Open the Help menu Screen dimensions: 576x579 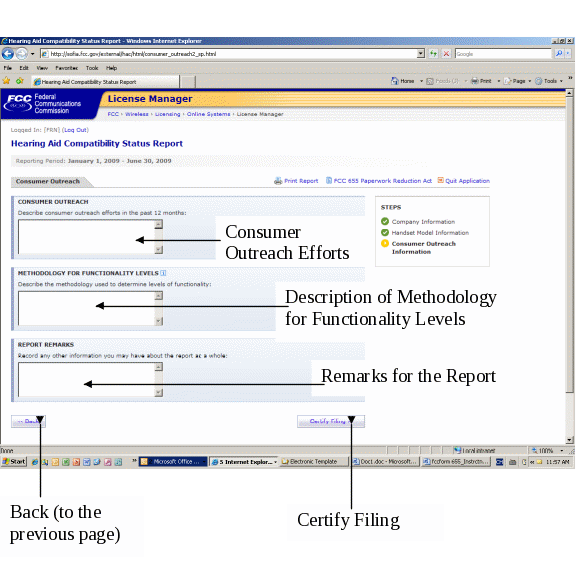[112, 68]
